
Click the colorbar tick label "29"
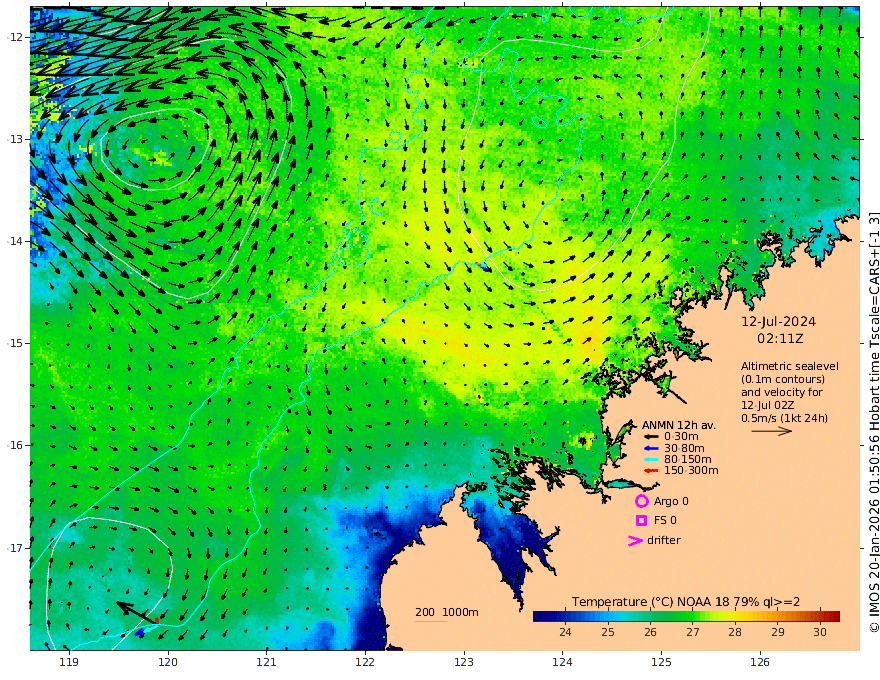point(777,632)
